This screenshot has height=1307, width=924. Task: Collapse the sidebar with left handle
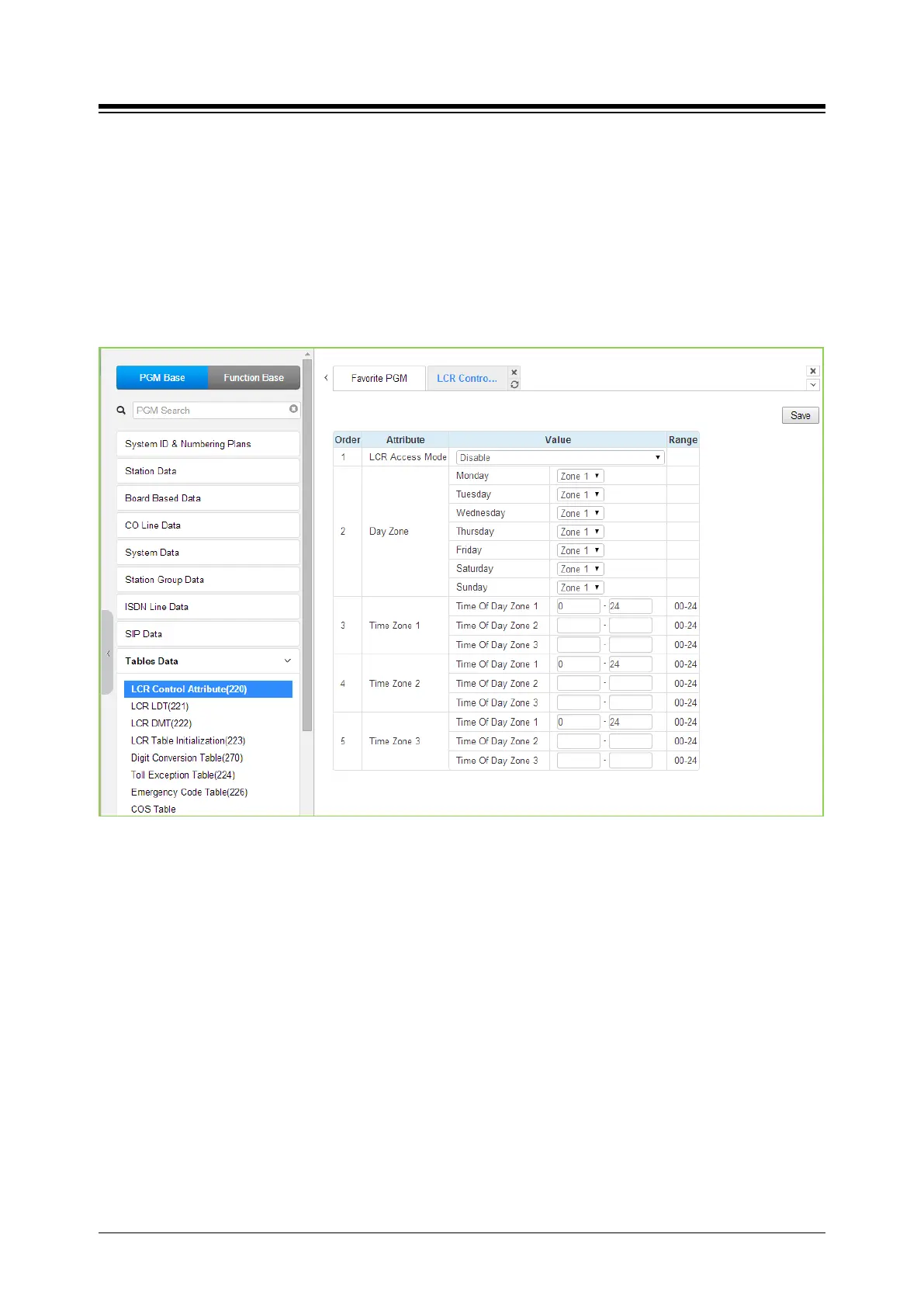pos(108,653)
